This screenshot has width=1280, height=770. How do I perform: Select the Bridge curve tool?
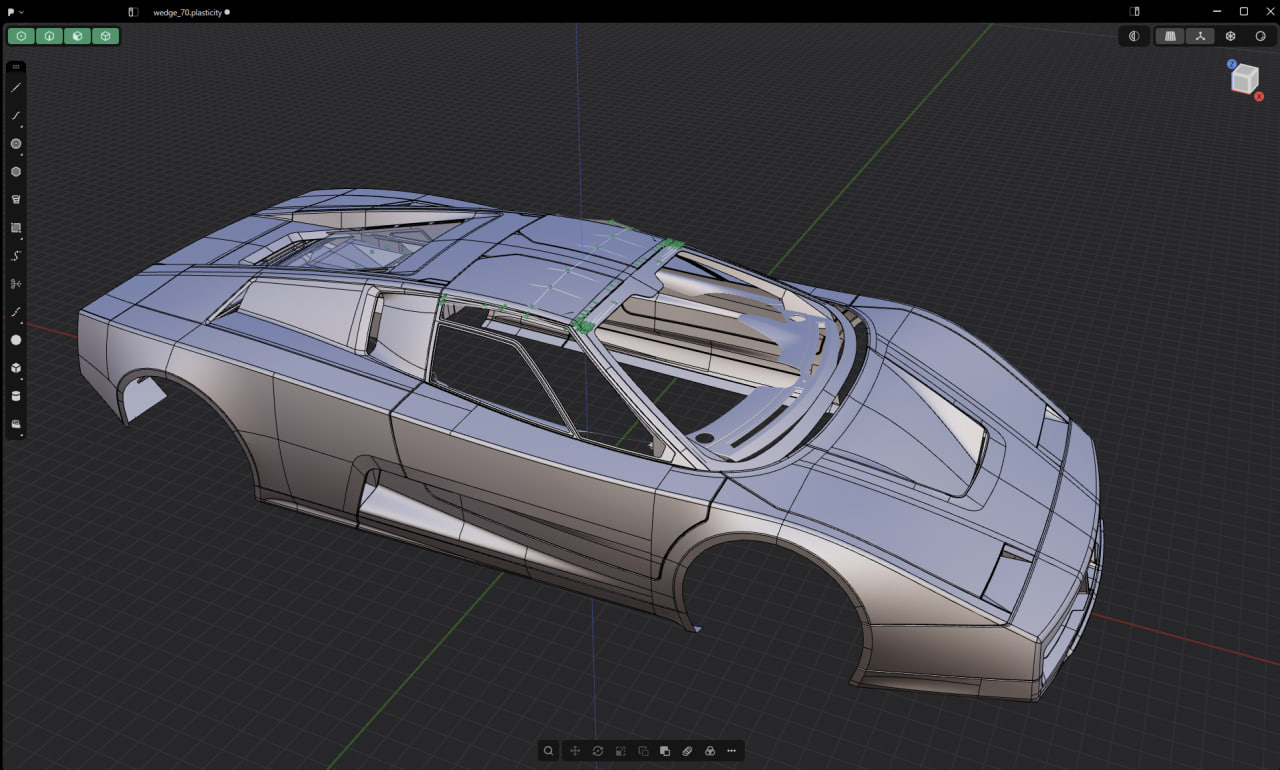(16, 312)
